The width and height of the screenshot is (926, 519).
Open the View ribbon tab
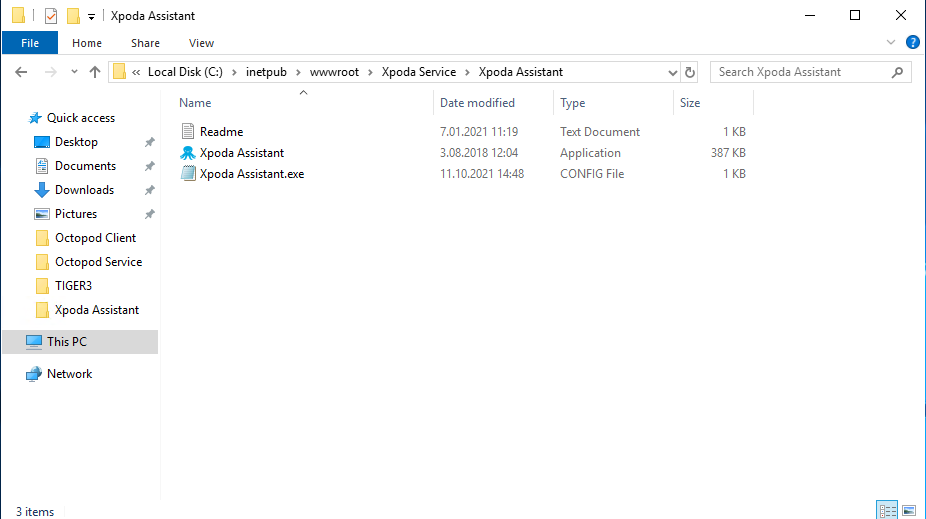[201, 43]
